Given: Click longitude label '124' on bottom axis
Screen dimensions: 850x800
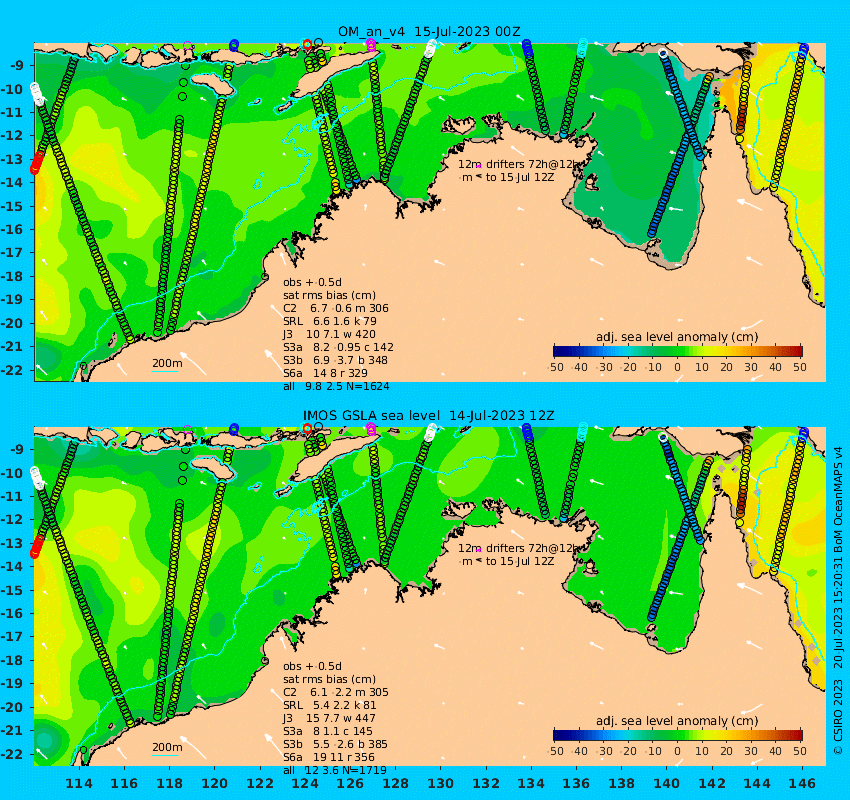Looking at the screenshot, I should tap(305, 783).
